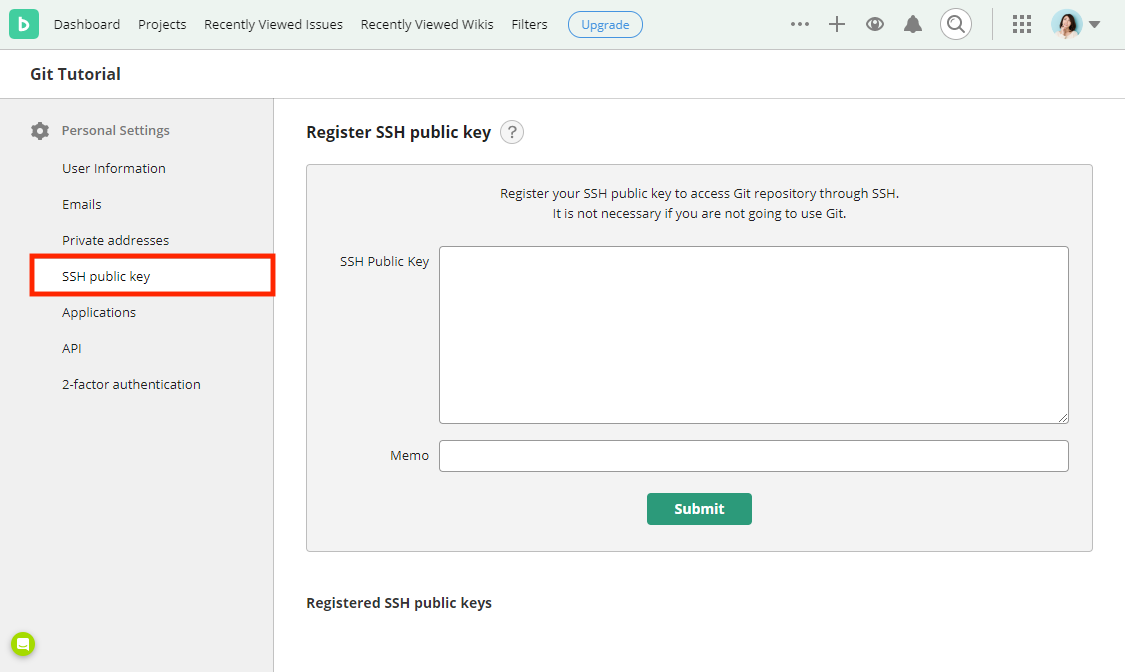Viewport: 1125px width, 672px height.
Task: Click the SSH public key help icon
Action: coord(512,132)
